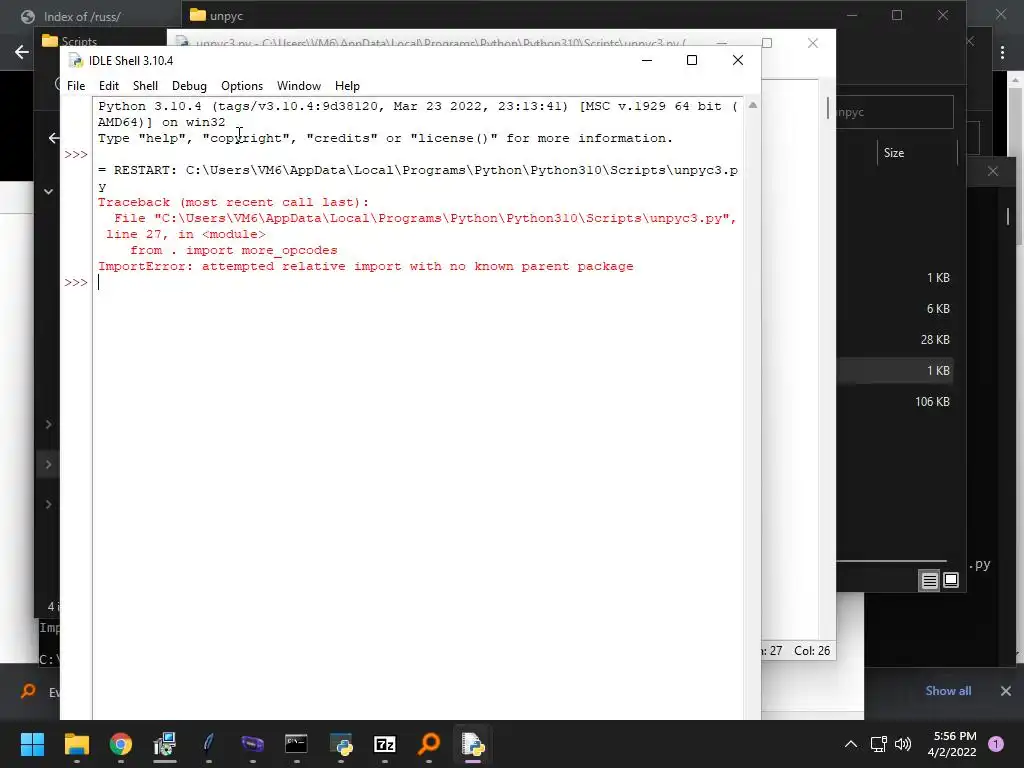Select the 6 KB file row in unpyc window
Screen dimensions: 1024x768
point(895,309)
